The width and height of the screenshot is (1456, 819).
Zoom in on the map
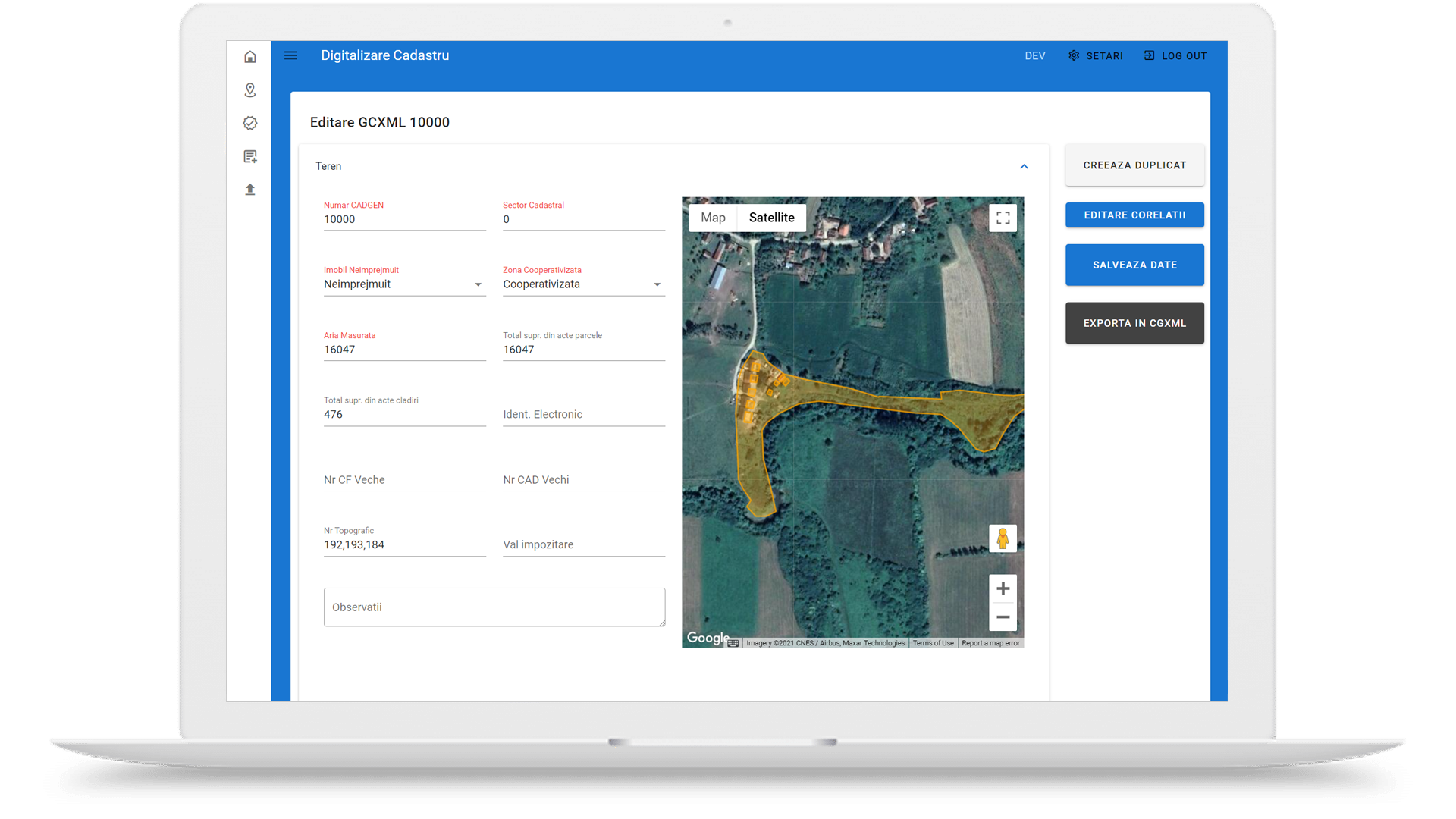(x=1003, y=588)
